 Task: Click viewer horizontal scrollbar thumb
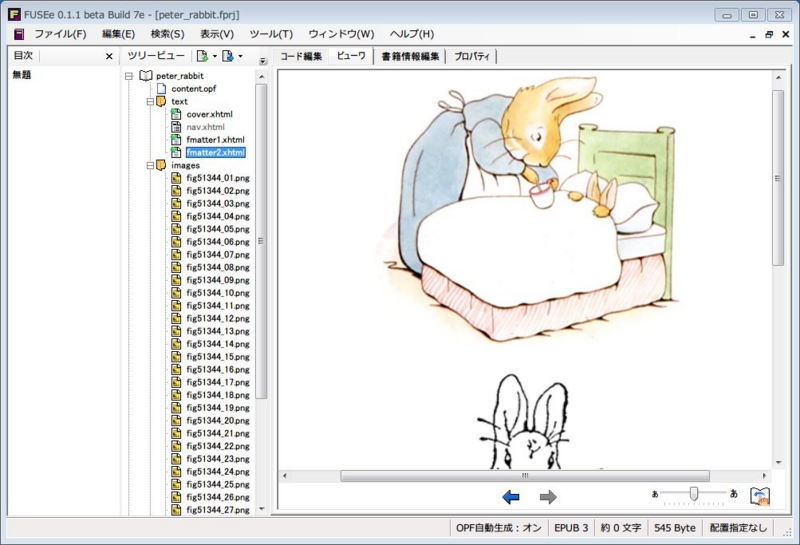[x=525, y=476]
